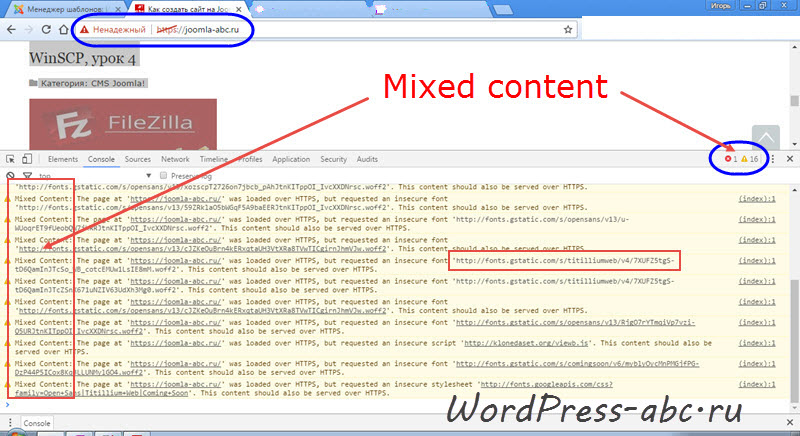Open the Elements tab in DevTools
This screenshot has height=436, width=800.
(x=63, y=159)
